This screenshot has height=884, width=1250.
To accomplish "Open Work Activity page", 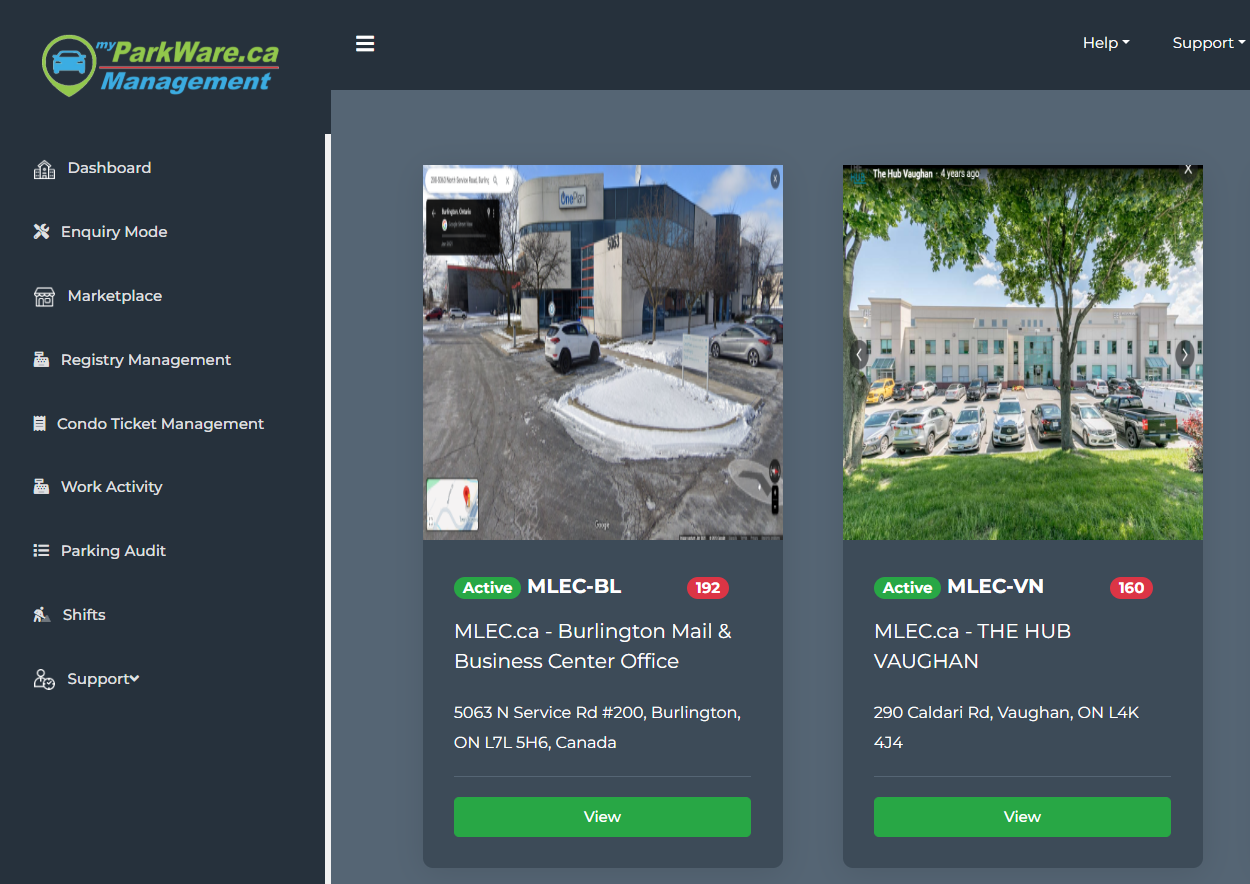I will (x=111, y=487).
